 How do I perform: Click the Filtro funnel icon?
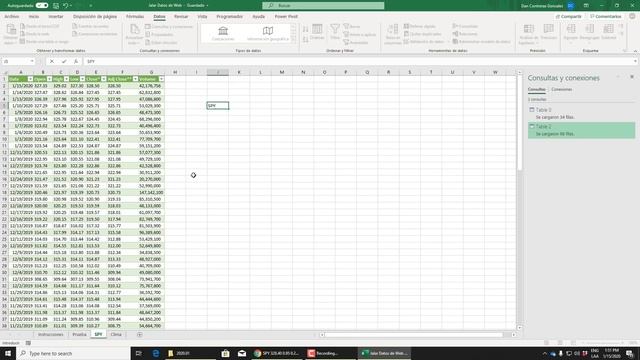335,32
